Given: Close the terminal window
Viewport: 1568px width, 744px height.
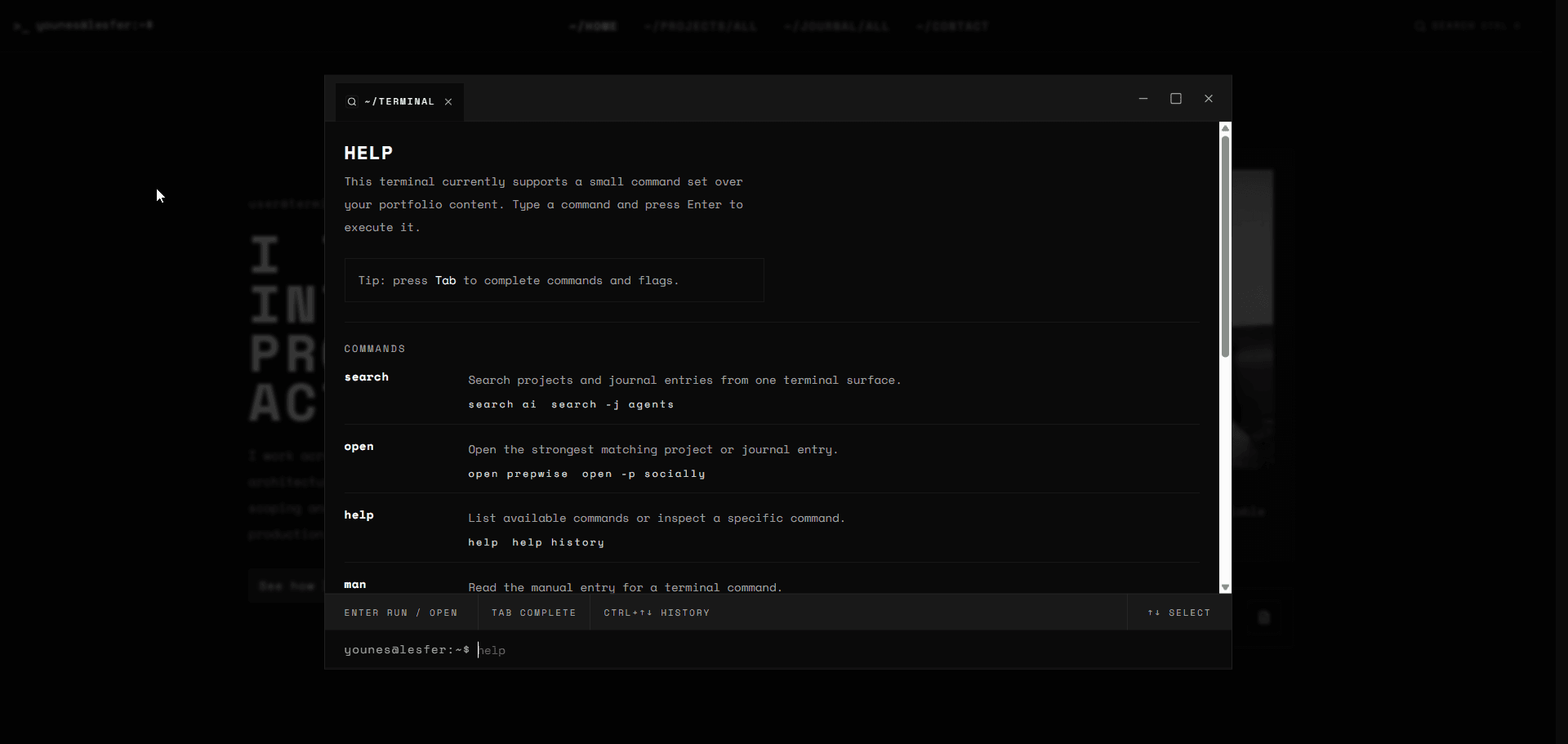Looking at the screenshot, I should (x=1209, y=99).
